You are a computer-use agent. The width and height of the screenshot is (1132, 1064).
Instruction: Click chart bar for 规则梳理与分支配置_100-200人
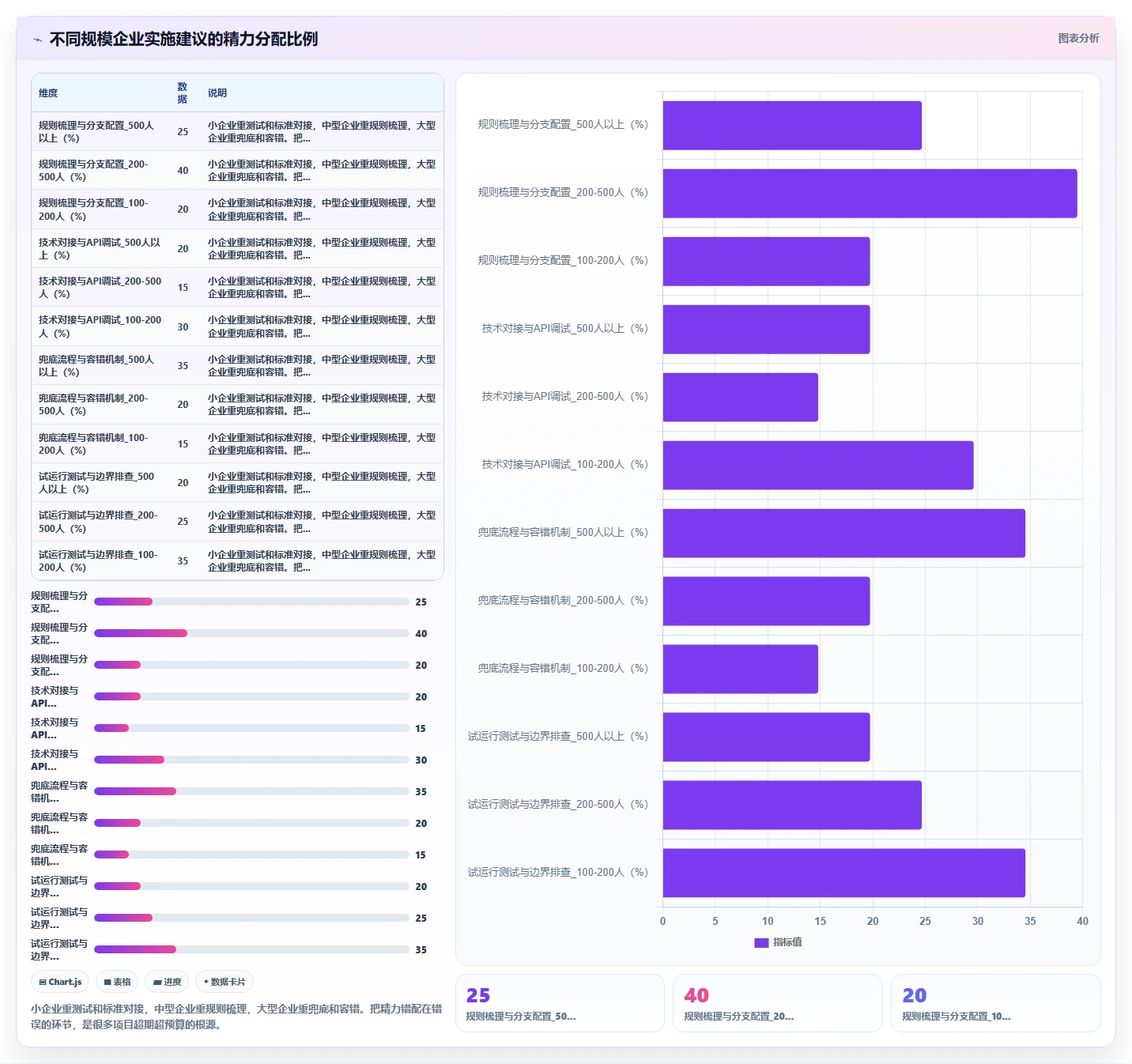click(x=766, y=261)
